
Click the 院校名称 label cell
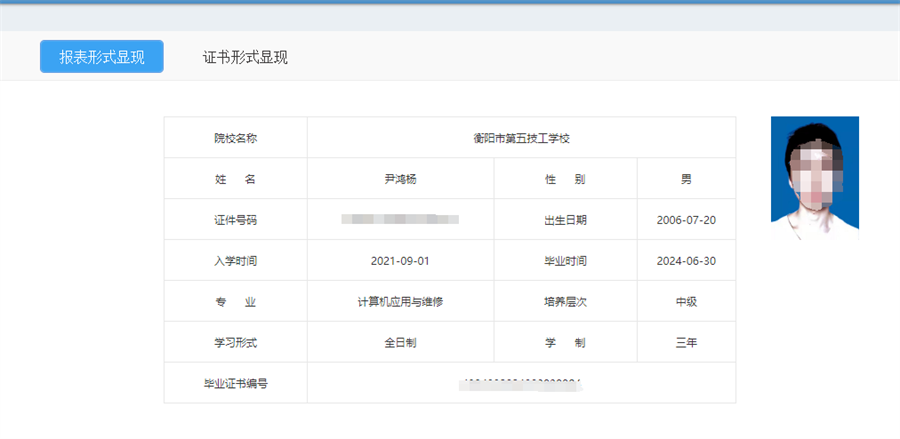pyautogui.click(x=235, y=138)
